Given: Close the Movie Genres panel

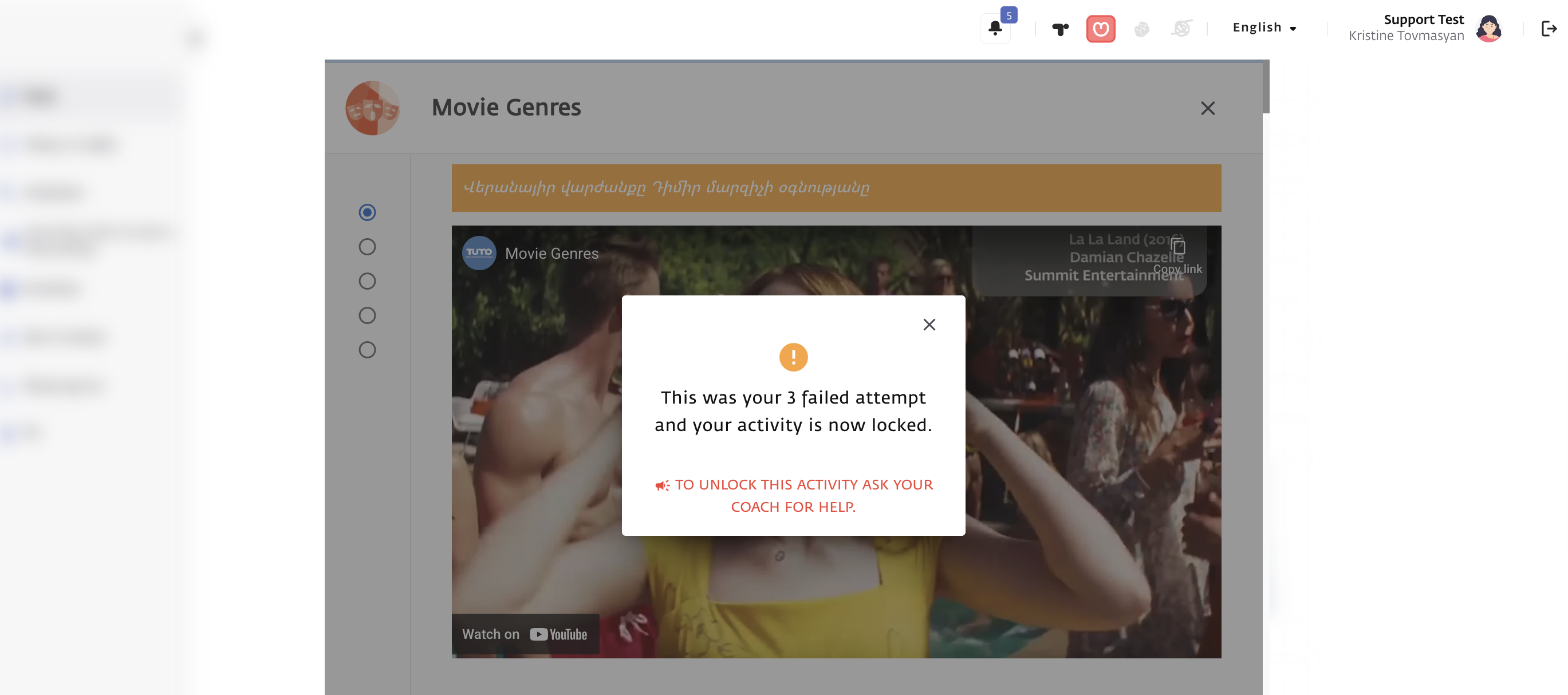Looking at the screenshot, I should 1208,108.
